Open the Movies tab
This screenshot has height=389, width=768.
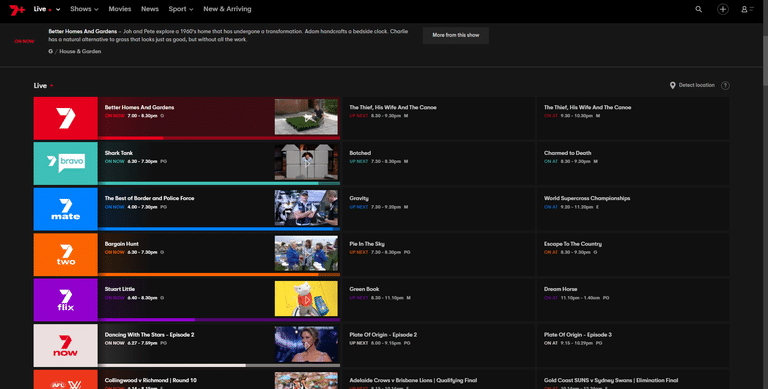[x=120, y=9]
